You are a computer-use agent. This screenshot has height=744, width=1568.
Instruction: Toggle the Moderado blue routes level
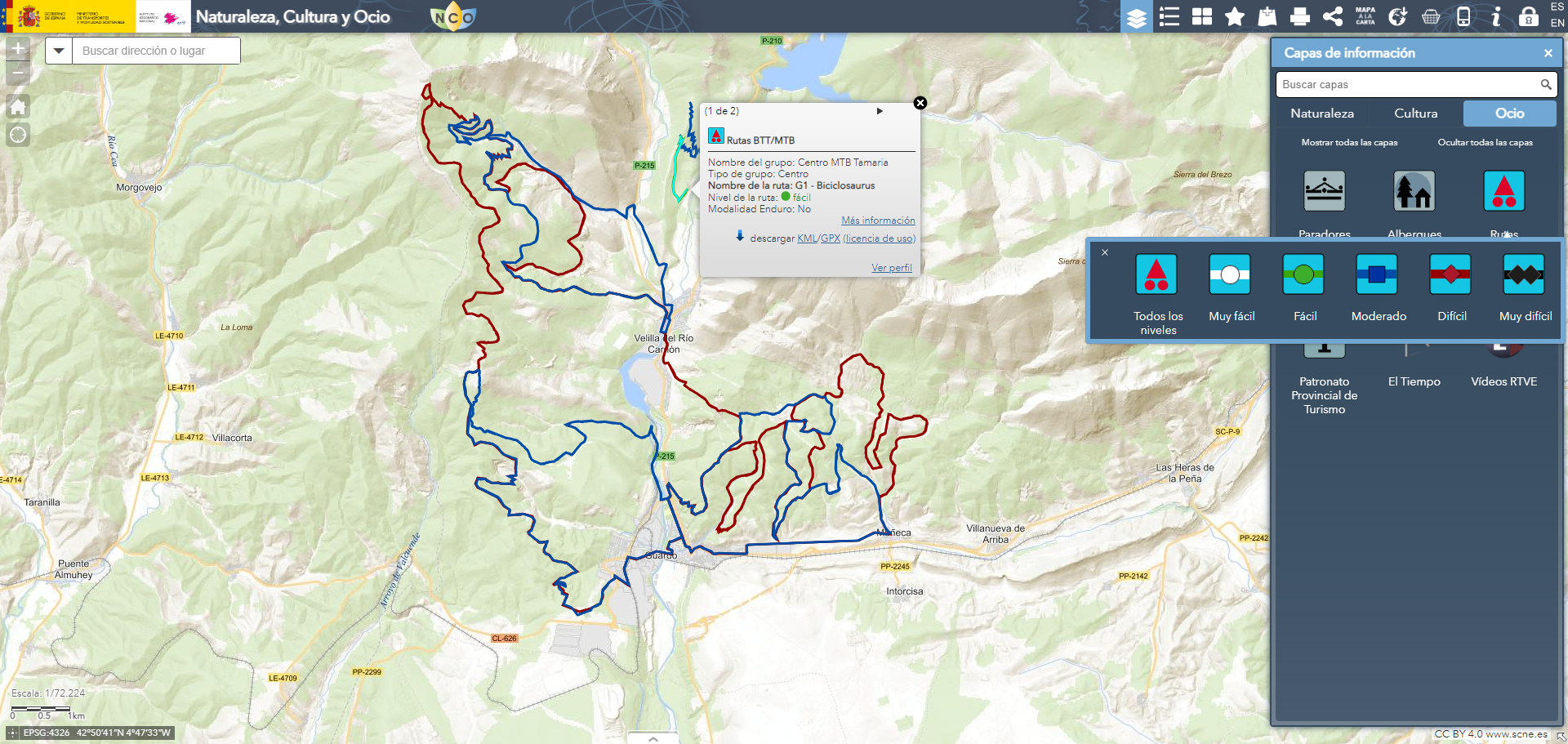tap(1377, 274)
